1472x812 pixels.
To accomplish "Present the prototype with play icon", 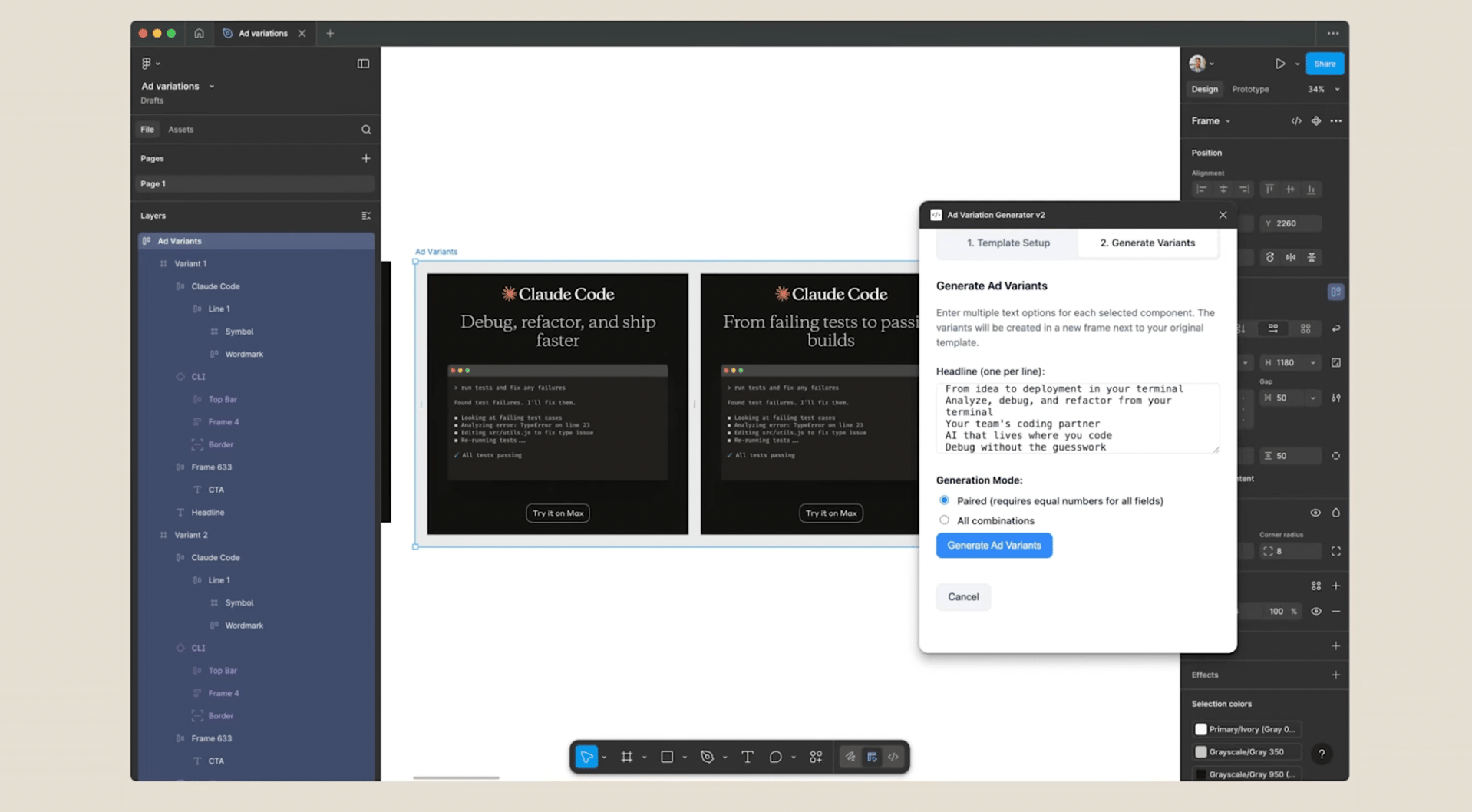I will coord(1280,64).
